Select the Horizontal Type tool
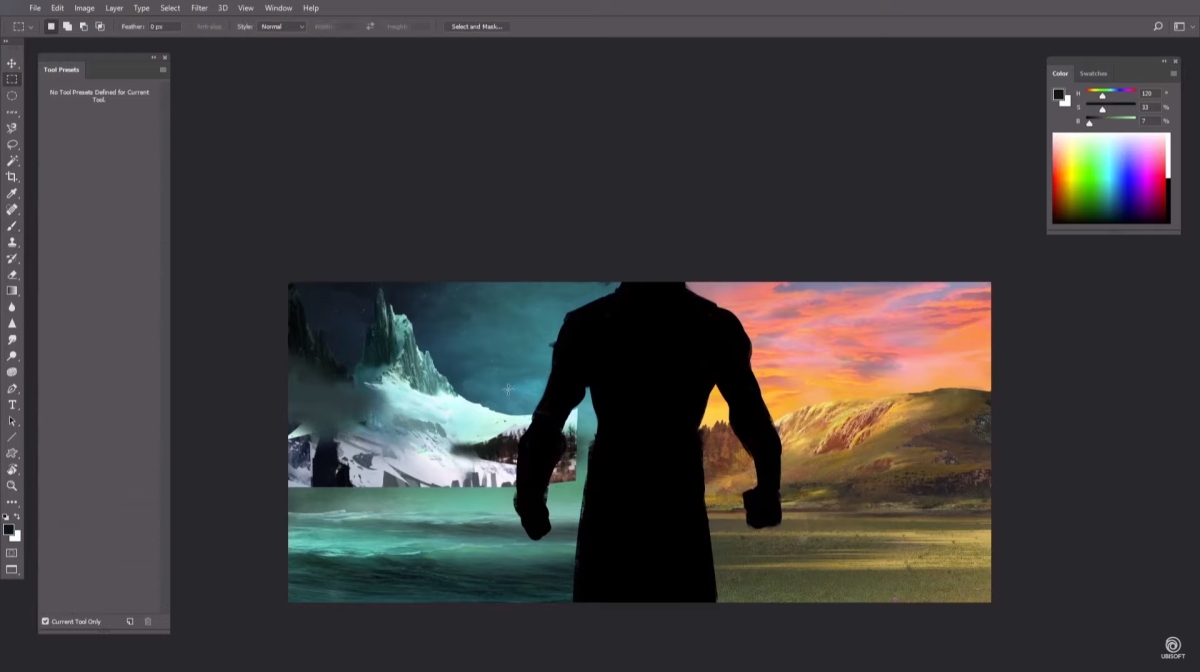This screenshot has width=1200, height=672. [12, 405]
